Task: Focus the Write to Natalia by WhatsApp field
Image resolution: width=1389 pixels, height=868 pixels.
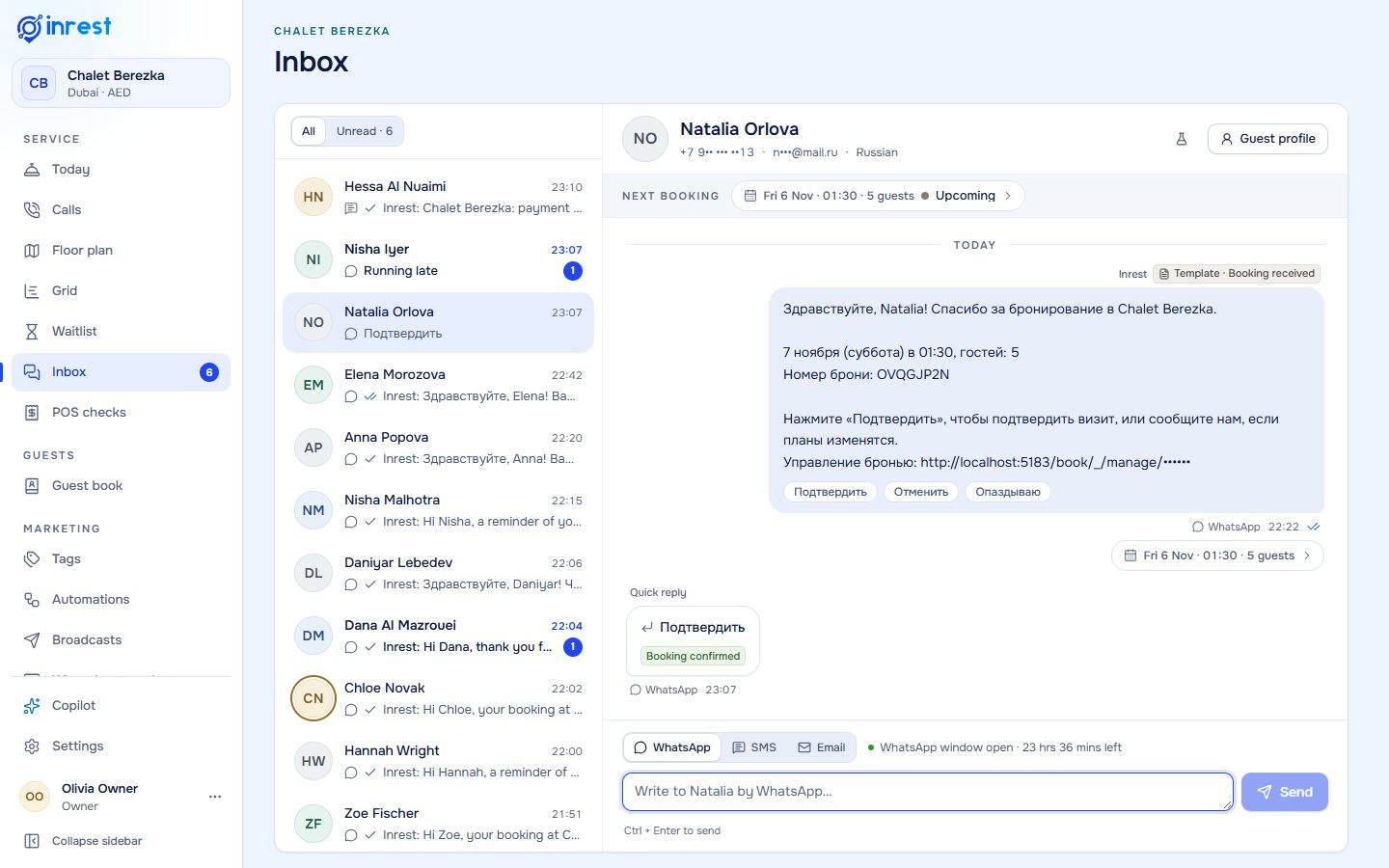Action: pyautogui.click(x=928, y=792)
